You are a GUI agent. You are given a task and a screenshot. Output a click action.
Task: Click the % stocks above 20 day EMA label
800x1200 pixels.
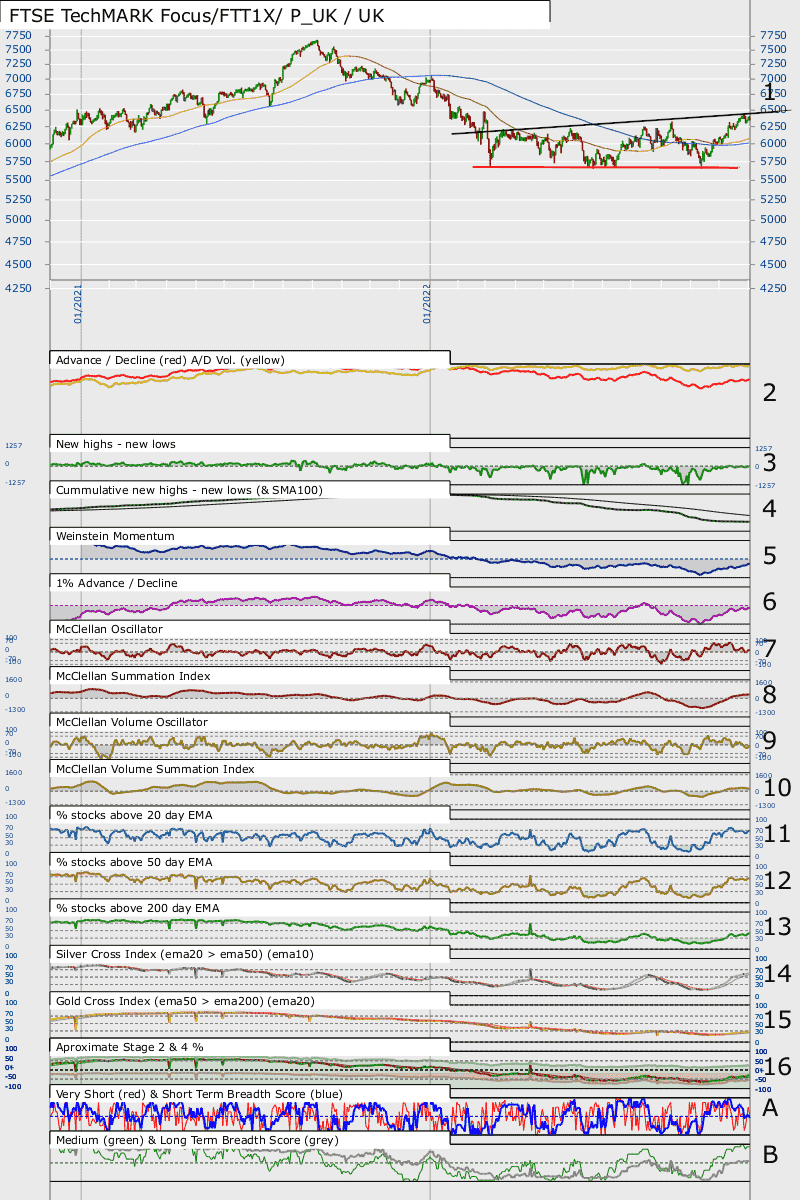134,815
